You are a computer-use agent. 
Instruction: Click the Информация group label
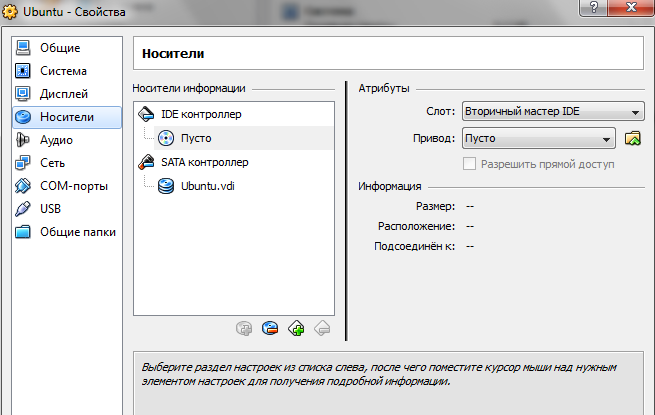[x=390, y=186]
